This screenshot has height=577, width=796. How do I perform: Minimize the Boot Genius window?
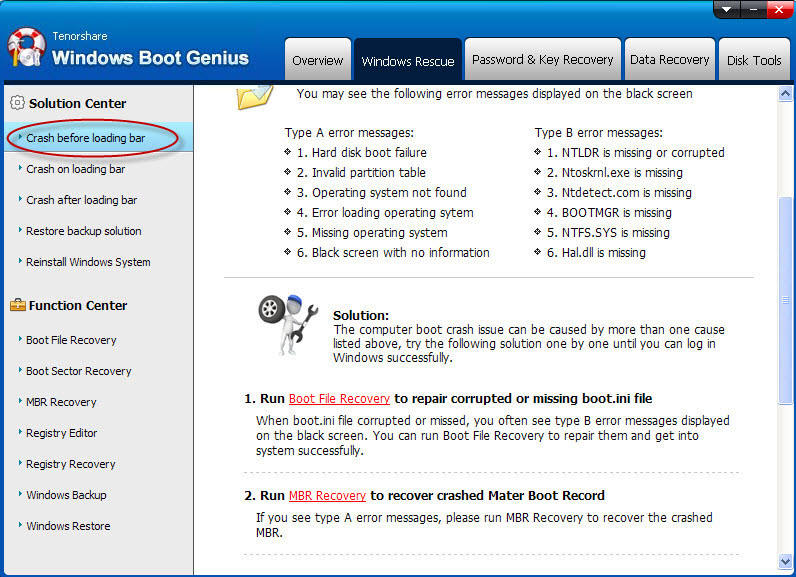(x=753, y=10)
